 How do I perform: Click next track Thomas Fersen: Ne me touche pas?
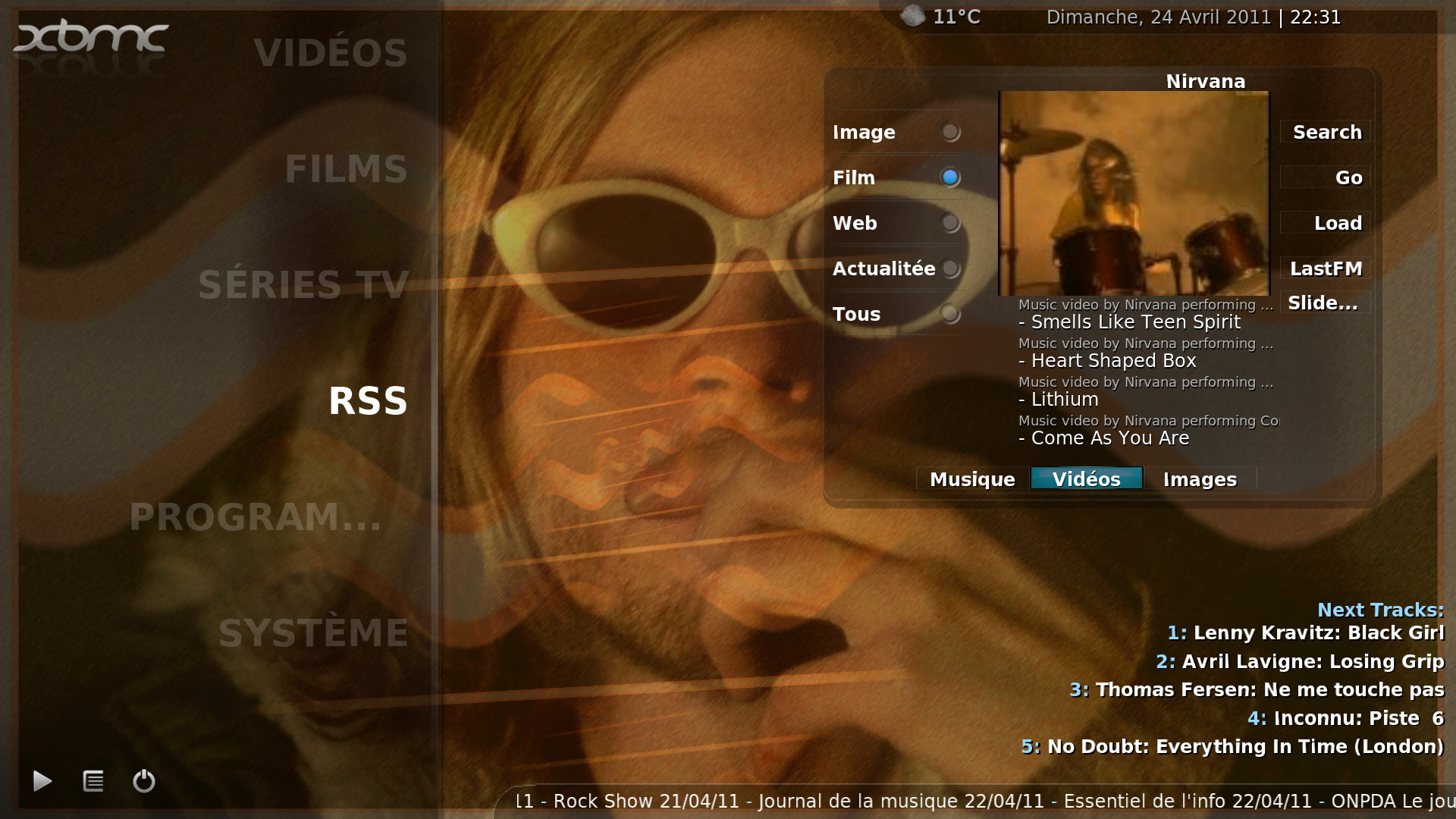click(x=1257, y=690)
